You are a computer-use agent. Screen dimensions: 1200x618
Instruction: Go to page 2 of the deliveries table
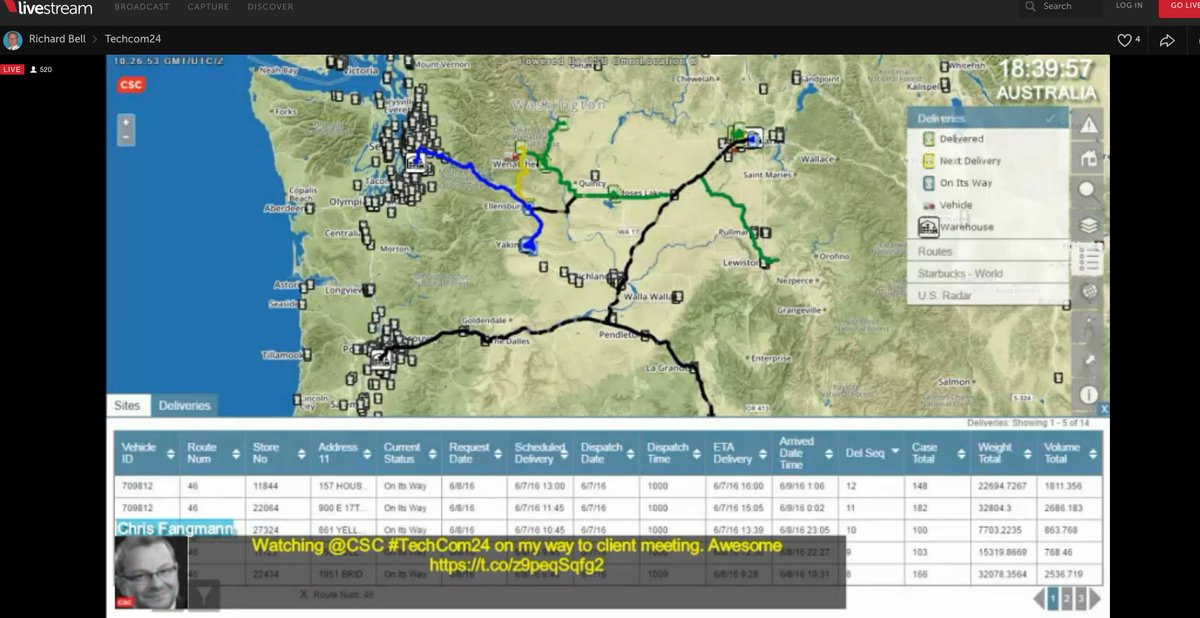pyautogui.click(x=1066, y=597)
